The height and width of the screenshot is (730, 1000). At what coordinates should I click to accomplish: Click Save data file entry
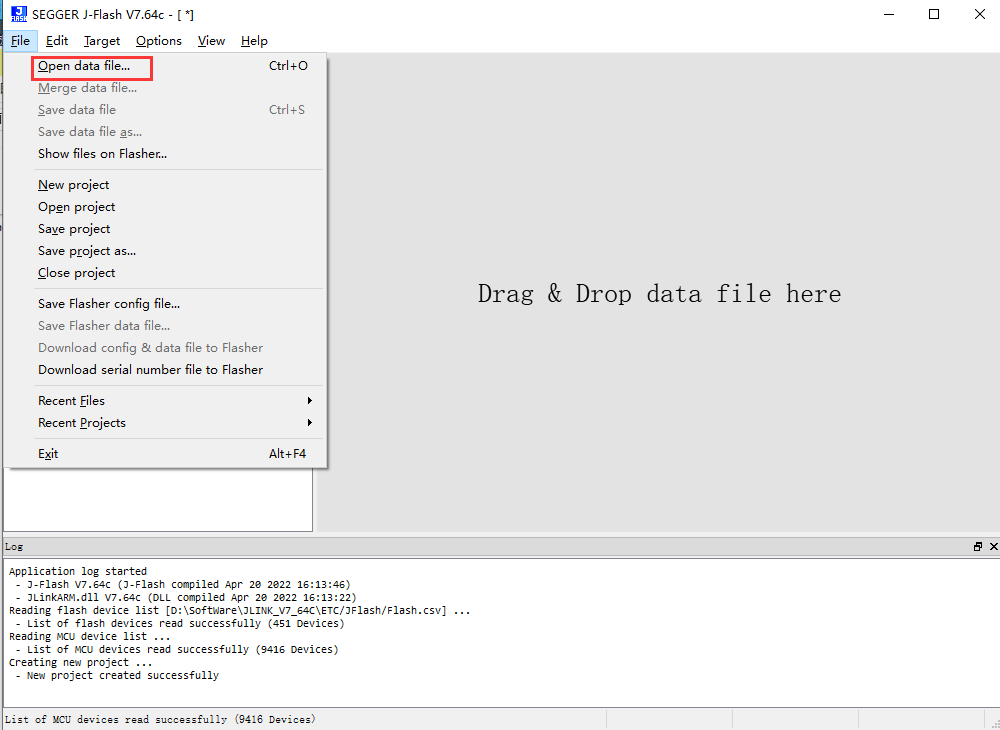click(166, 110)
